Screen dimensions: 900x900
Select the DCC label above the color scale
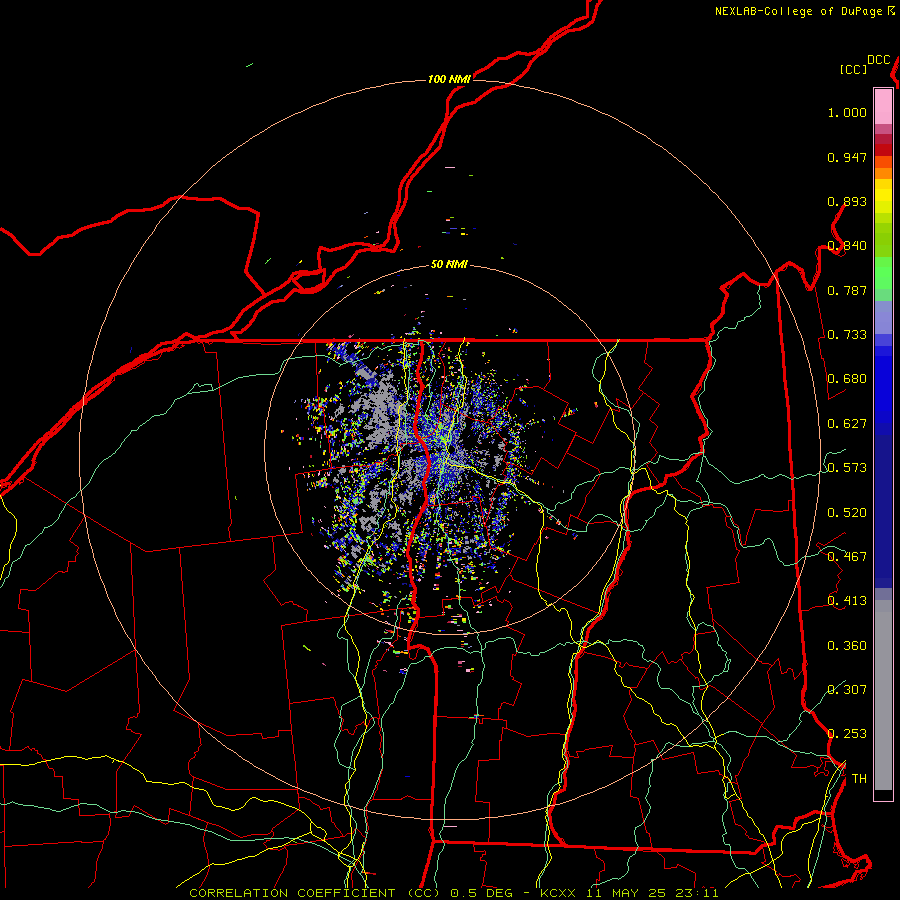[878, 60]
